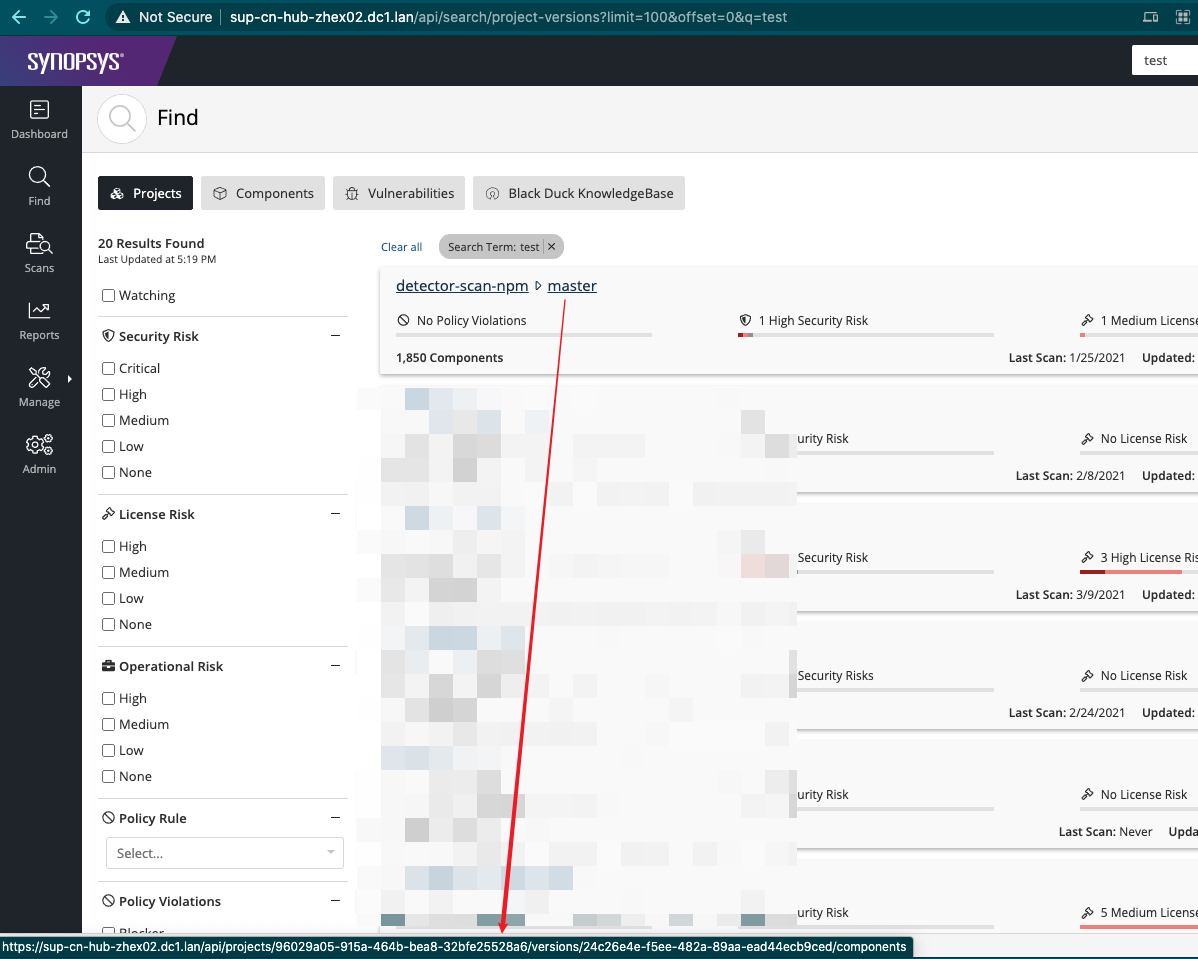1198x959 pixels.
Task: Open Reports in the sidebar
Action: pos(39,321)
